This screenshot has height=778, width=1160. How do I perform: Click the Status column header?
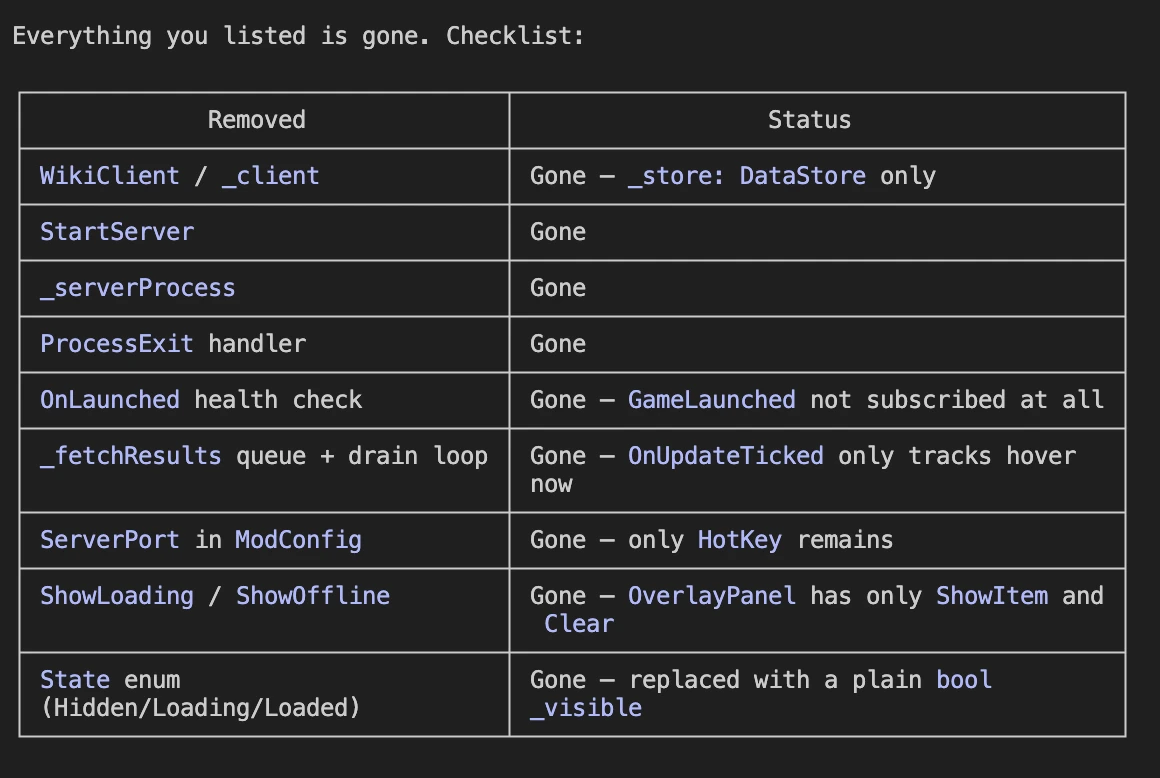[809, 120]
